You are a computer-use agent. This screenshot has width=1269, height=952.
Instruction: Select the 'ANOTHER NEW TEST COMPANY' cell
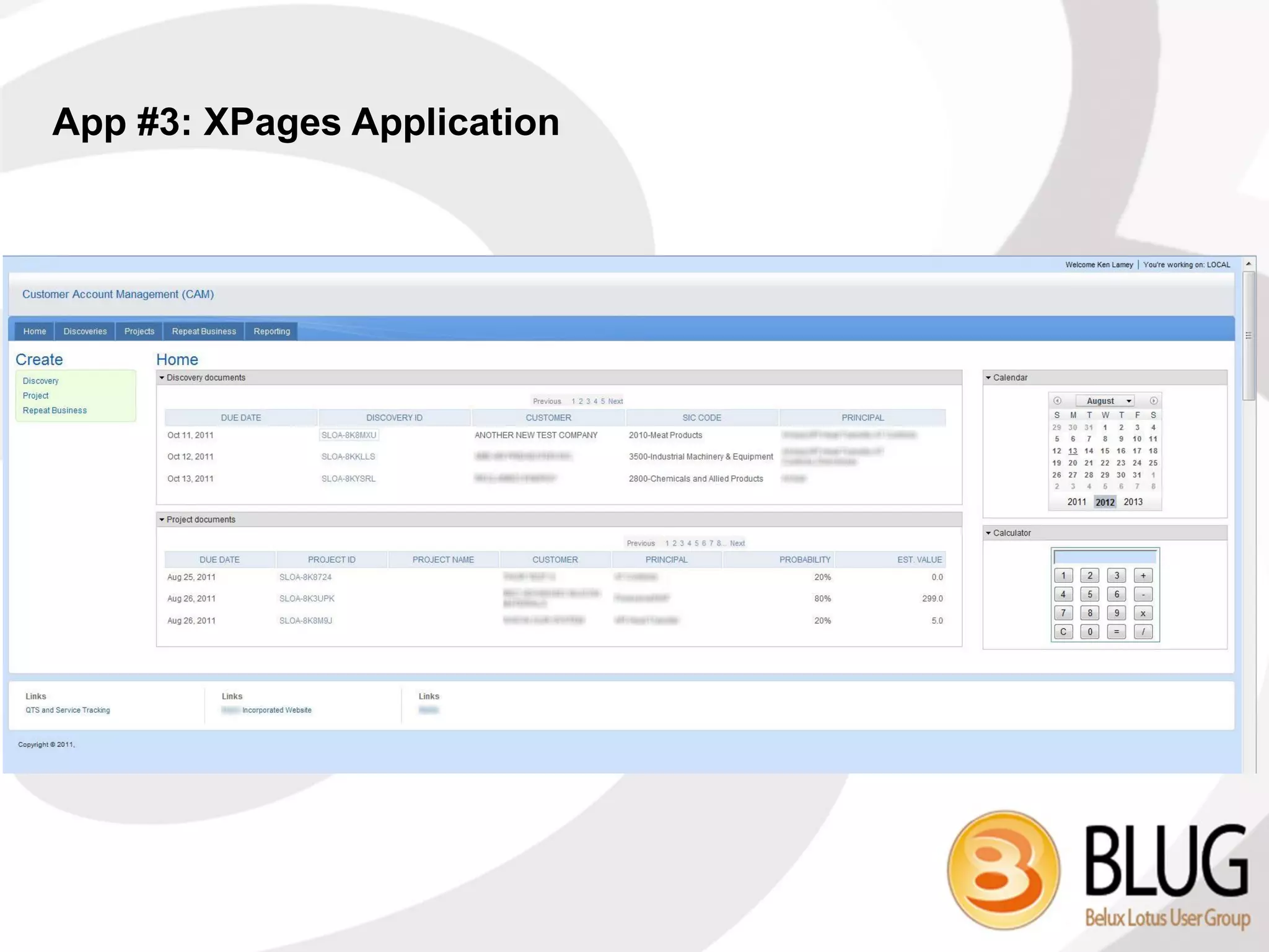pyautogui.click(x=536, y=435)
